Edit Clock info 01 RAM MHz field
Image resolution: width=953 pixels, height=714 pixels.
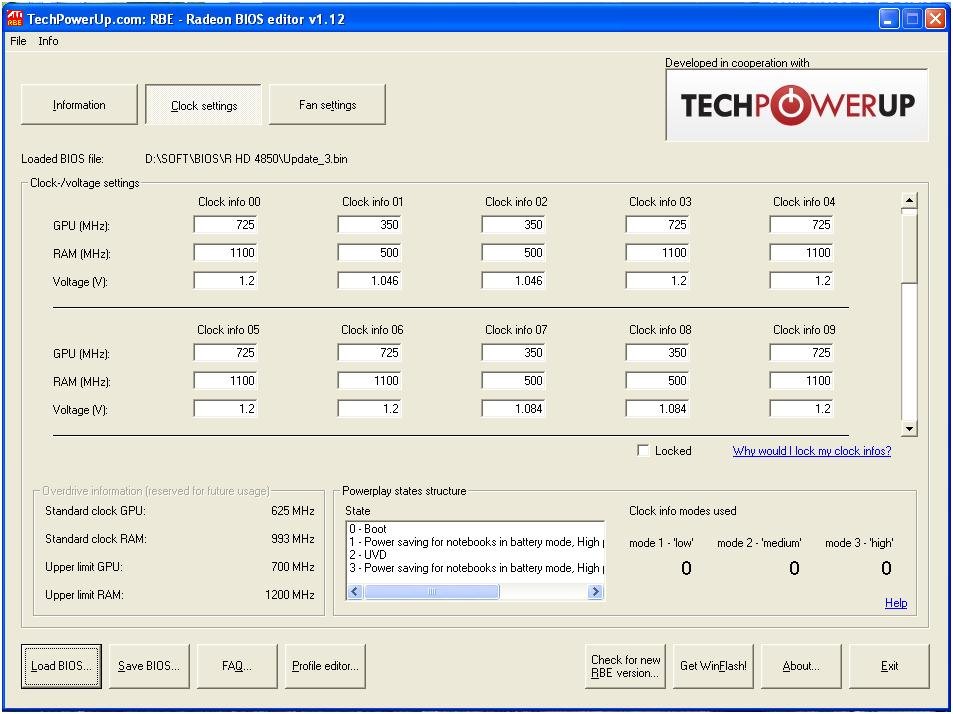(x=370, y=253)
